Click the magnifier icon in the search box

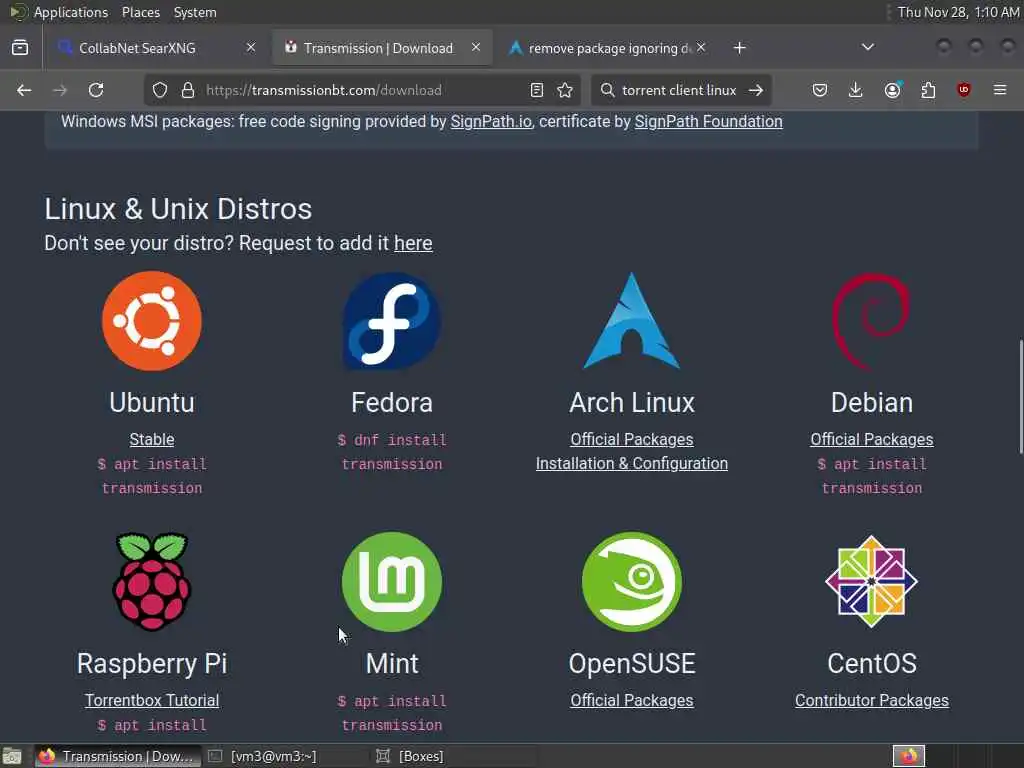(x=607, y=90)
